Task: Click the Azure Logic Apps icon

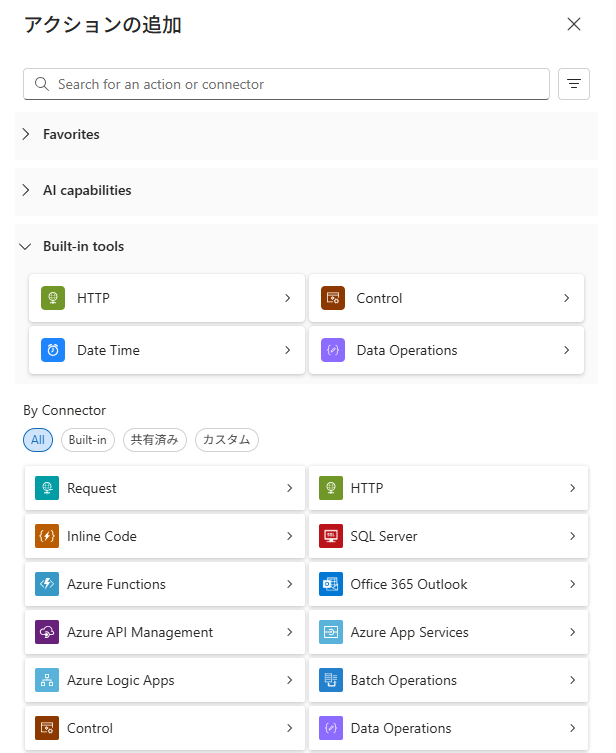Action: tap(47, 680)
